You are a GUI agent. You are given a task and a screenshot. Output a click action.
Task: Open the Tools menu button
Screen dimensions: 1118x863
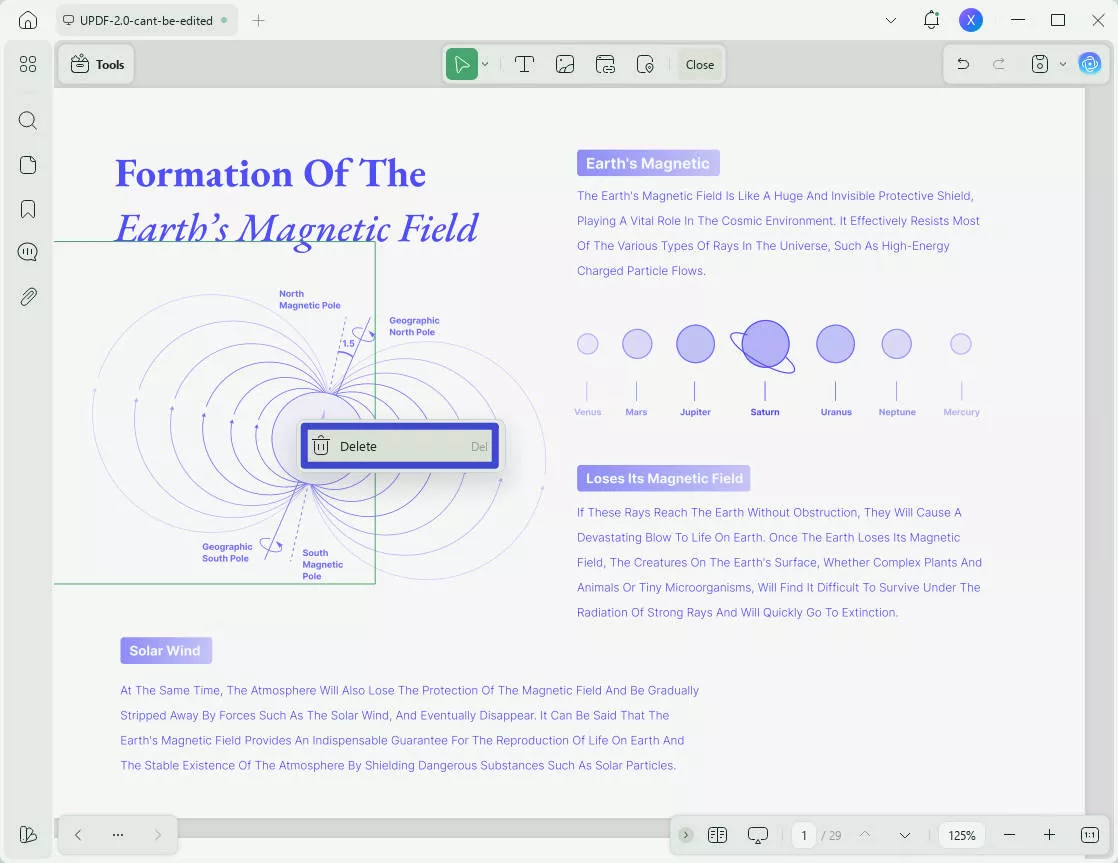pyautogui.click(x=97, y=64)
